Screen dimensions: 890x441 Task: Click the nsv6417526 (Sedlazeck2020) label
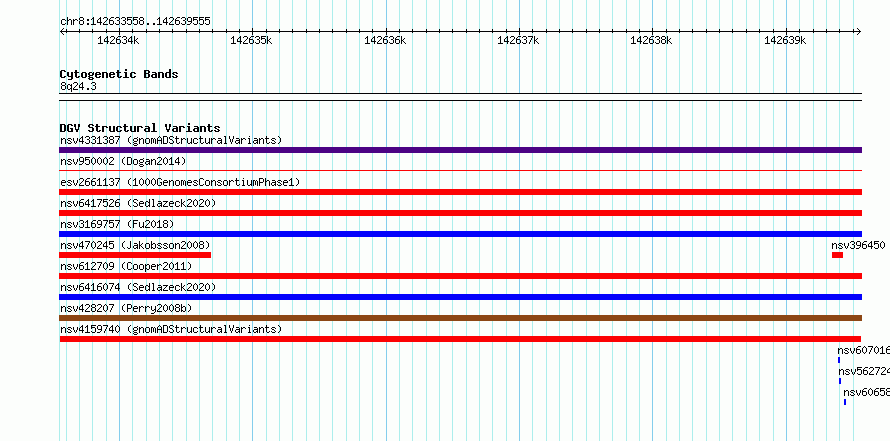(x=138, y=203)
